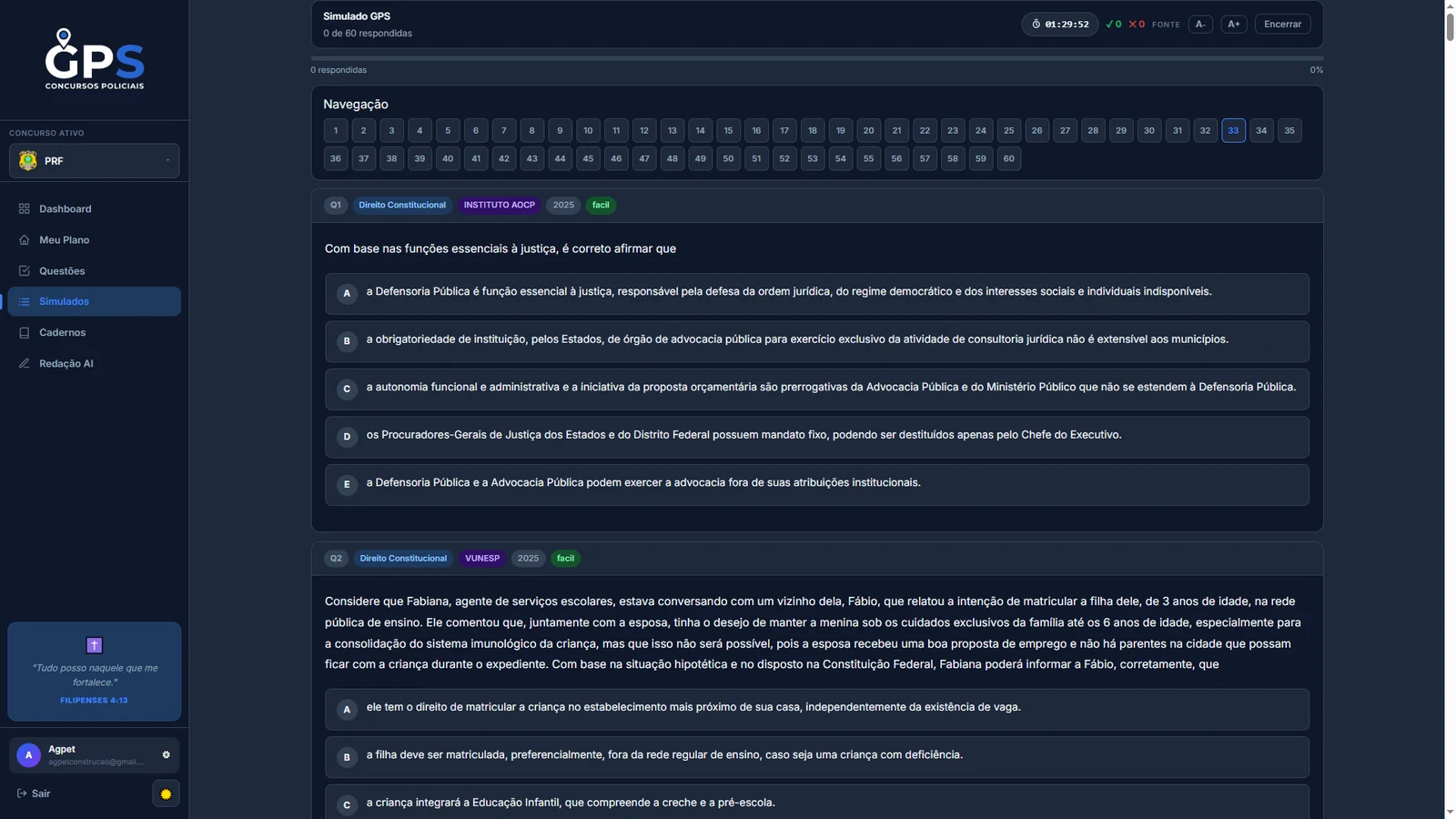Image resolution: width=1456 pixels, height=819 pixels.
Task: Open account settings gear icon
Action: coord(166,754)
